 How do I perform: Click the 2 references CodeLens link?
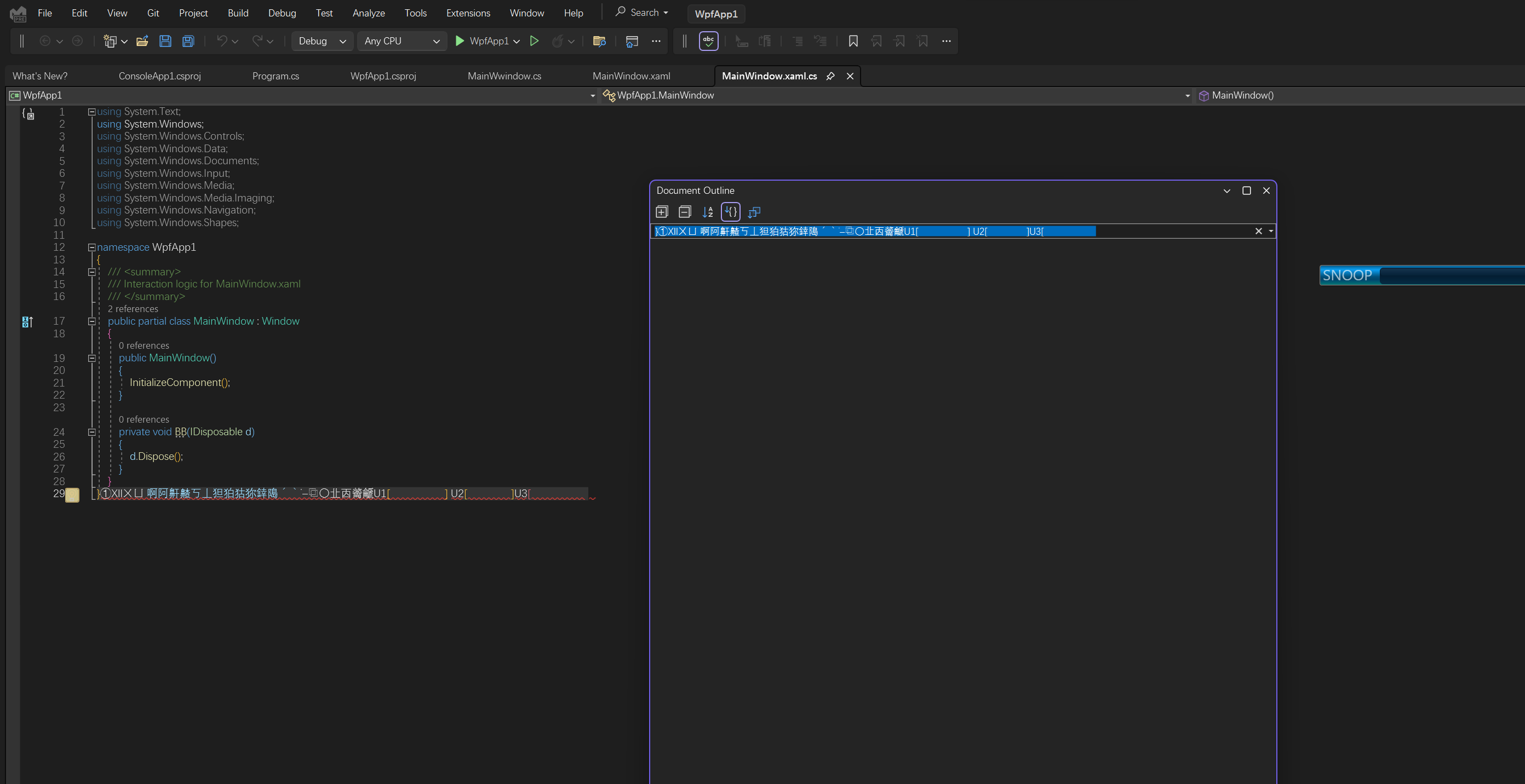coord(133,309)
